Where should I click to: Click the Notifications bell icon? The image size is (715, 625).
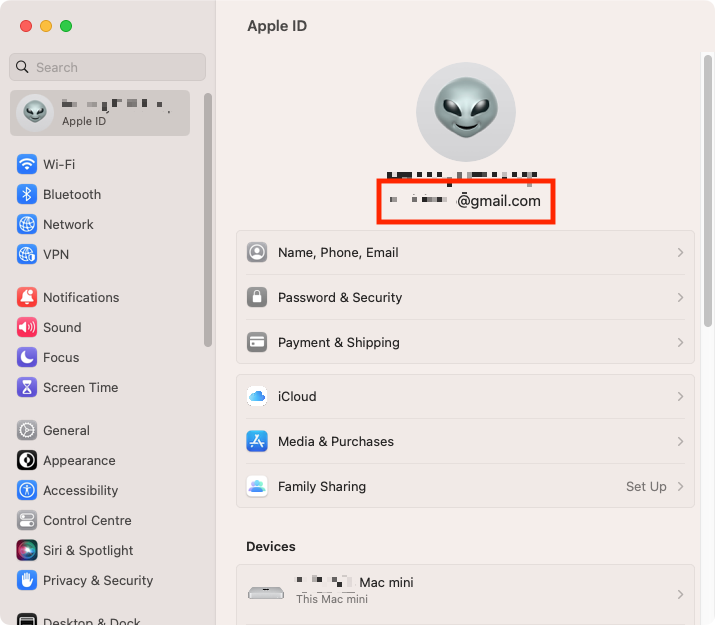(x=27, y=297)
